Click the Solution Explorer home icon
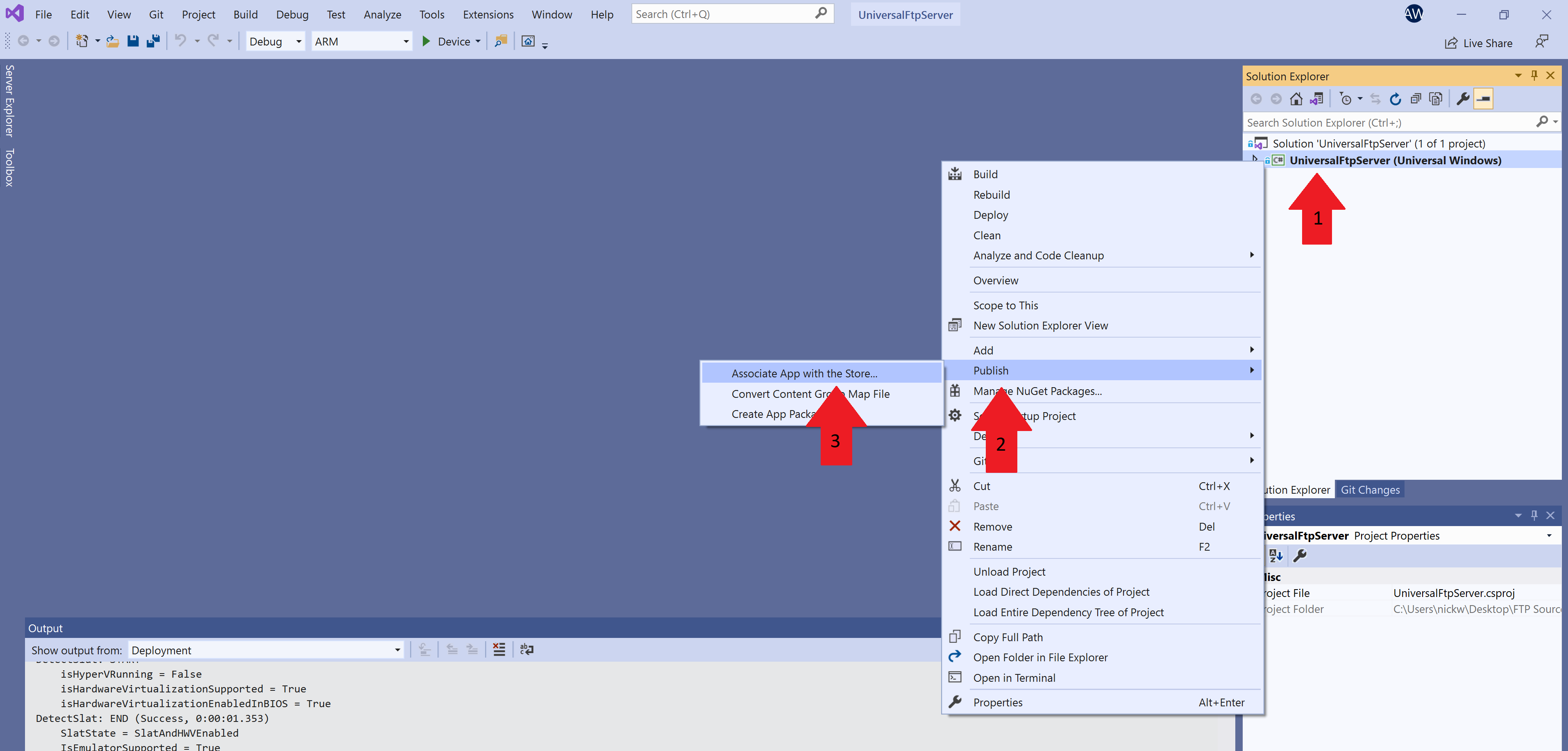Image resolution: width=1568 pixels, height=751 pixels. [x=1296, y=99]
